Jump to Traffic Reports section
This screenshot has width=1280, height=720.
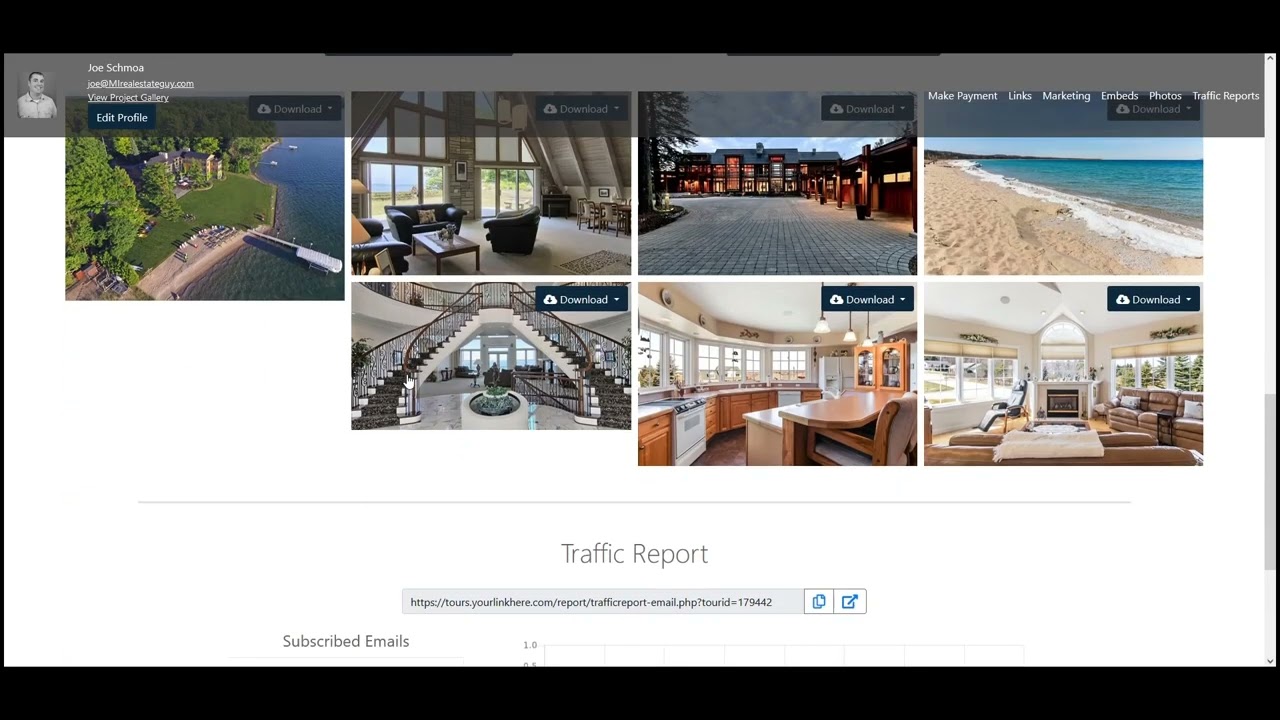tap(1225, 96)
